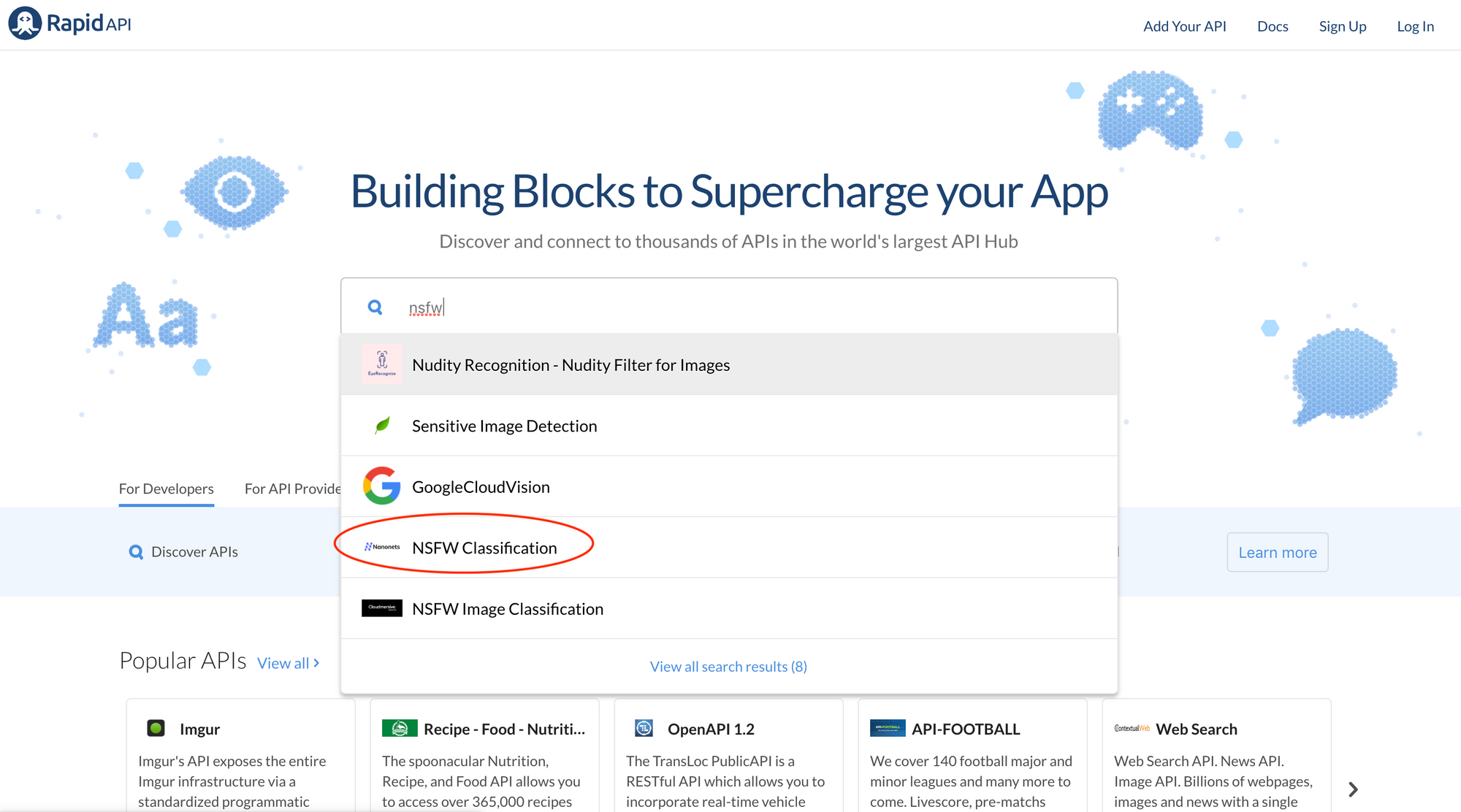Viewport: 1461px width, 812px height.
Task: Click the Imgur green dot icon
Action: pos(156,728)
